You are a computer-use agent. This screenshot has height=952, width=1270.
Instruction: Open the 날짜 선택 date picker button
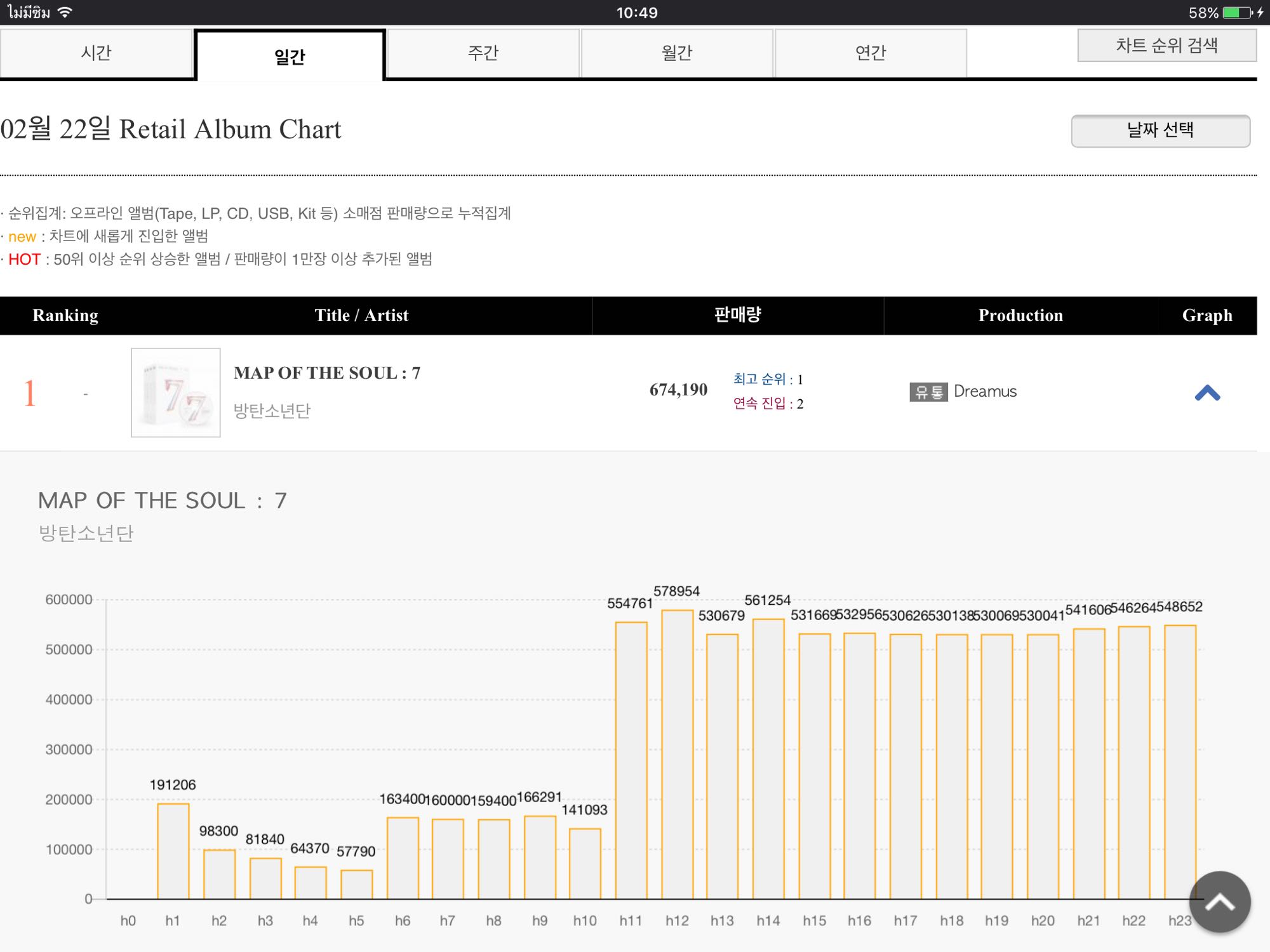pos(1160,131)
